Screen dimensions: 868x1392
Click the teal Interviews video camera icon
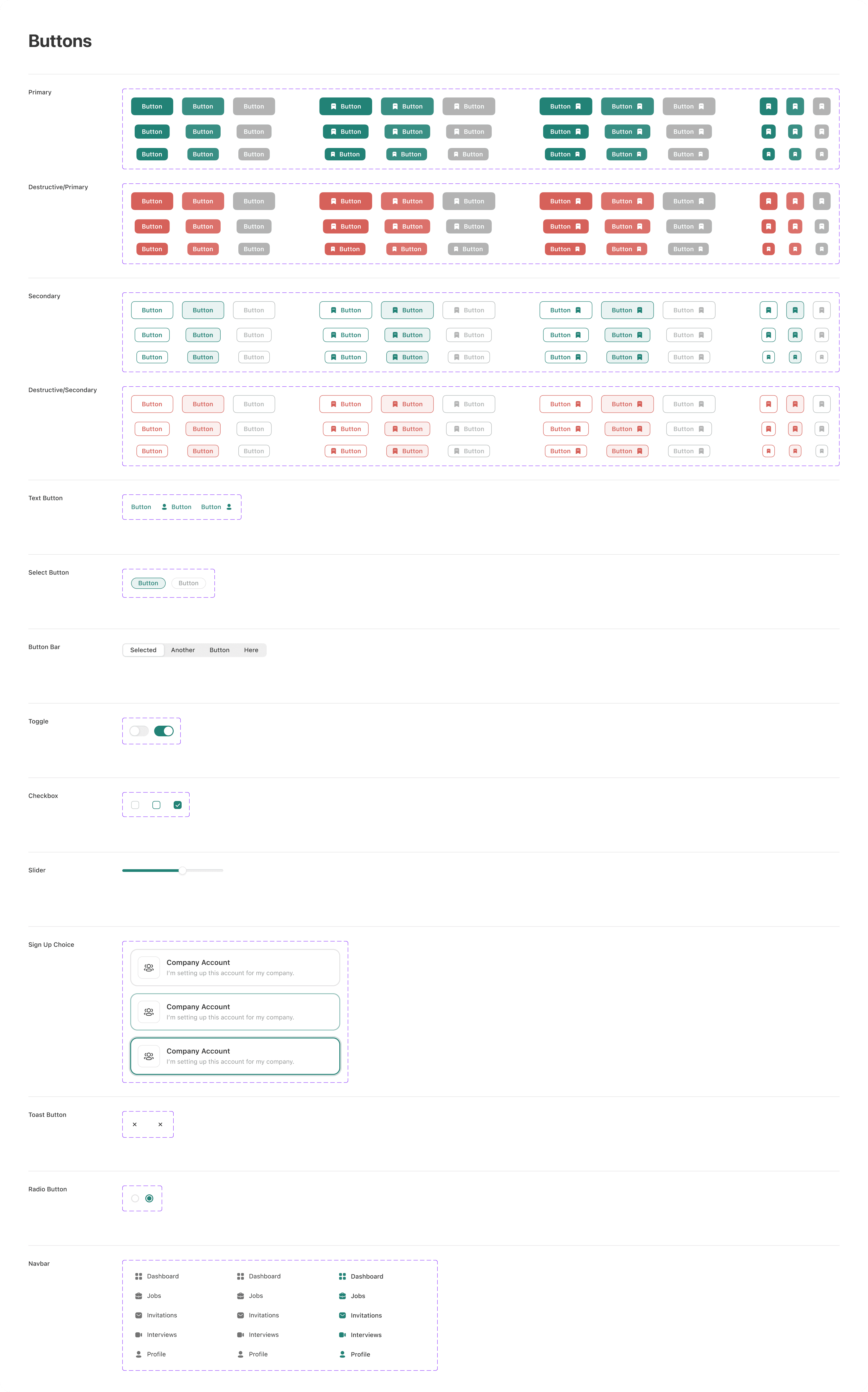click(x=342, y=1335)
